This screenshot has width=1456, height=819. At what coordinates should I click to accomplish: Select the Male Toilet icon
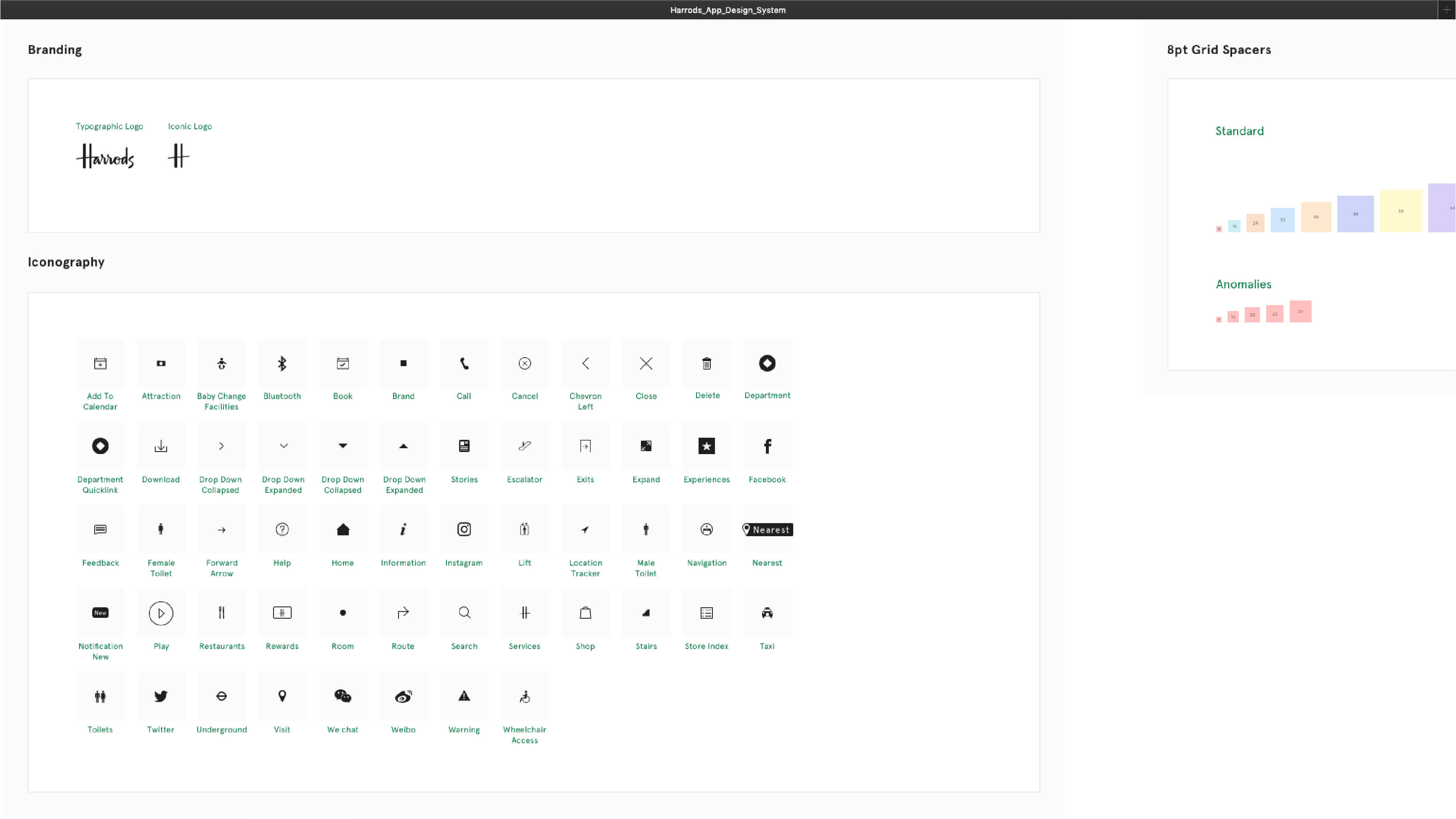click(646, 529)
